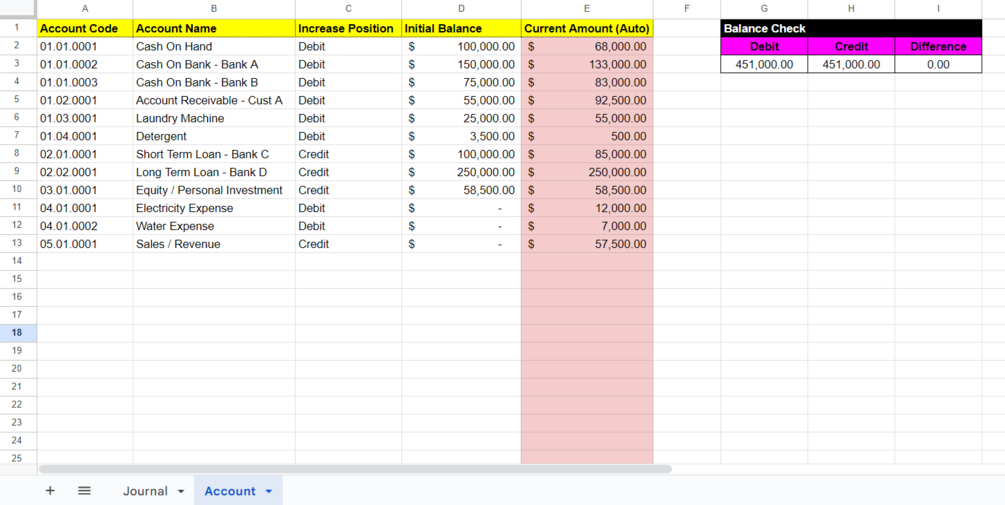Click current amount 85,000.00
This screenshot has height=505, width=1005.
pos(587,154)
